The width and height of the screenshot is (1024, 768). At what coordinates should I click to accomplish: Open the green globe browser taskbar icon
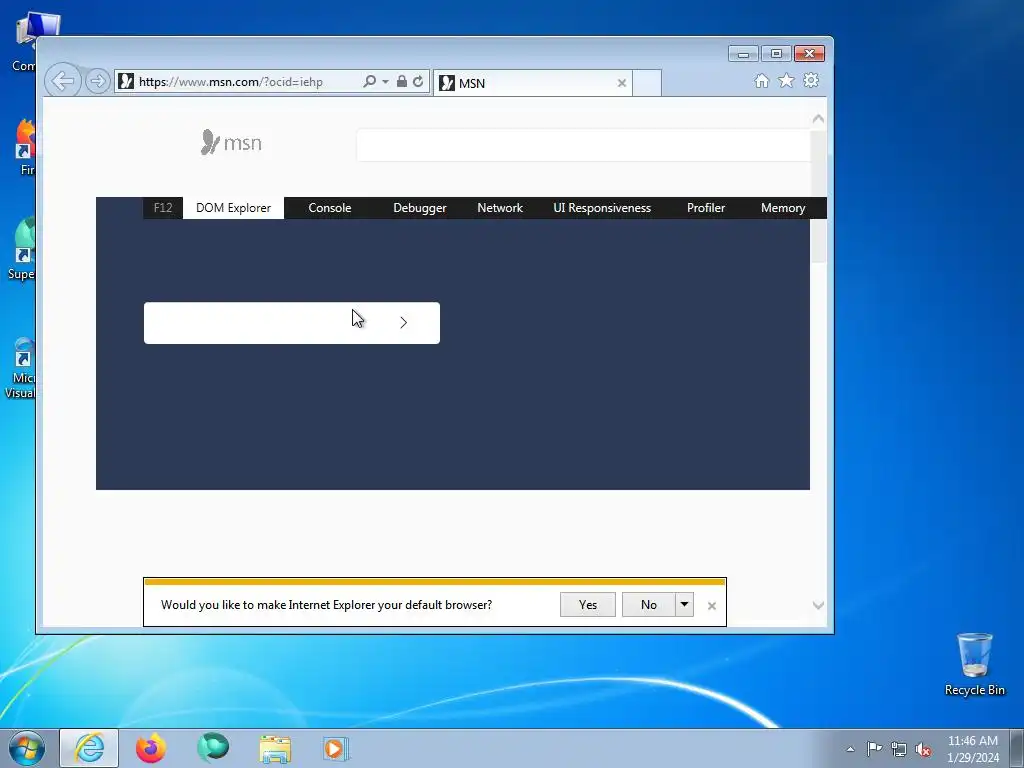213,748
